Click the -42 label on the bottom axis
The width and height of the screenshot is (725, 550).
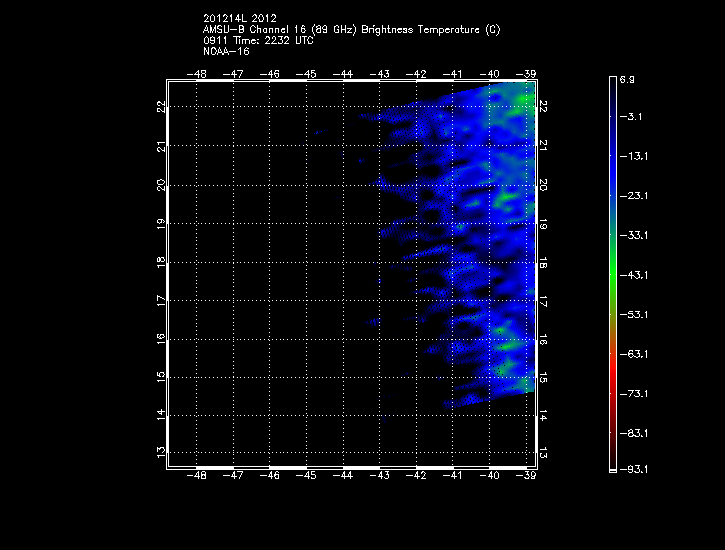(x=417, y=476)
